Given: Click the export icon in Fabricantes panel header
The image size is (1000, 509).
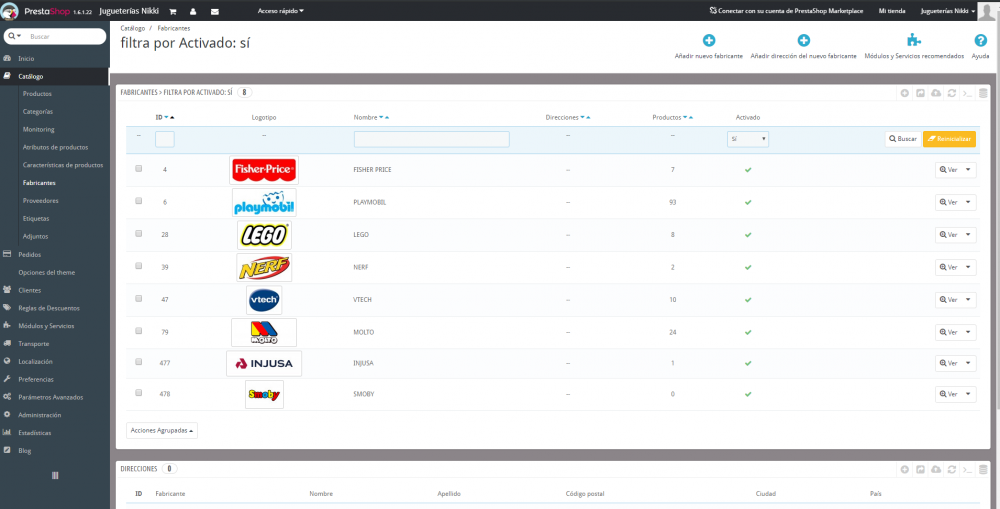Looking at the screenshot, I should click(920, 93).
